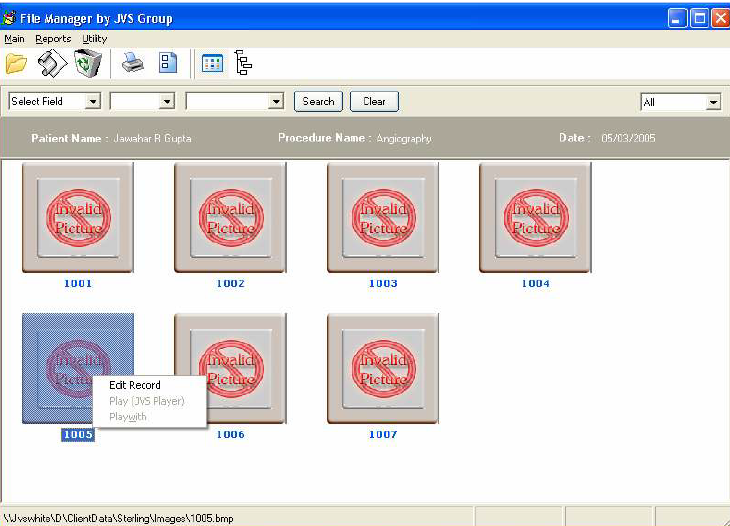Click the printer toolbar icon
The width and height of the screenshot is (730, 526).
(133, 64)
